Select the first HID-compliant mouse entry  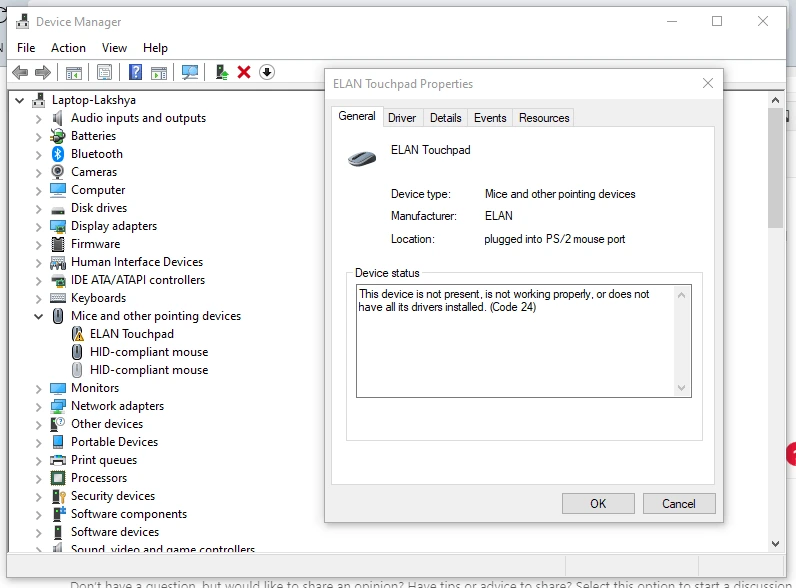pyautogui.click(x=149, y=352)
